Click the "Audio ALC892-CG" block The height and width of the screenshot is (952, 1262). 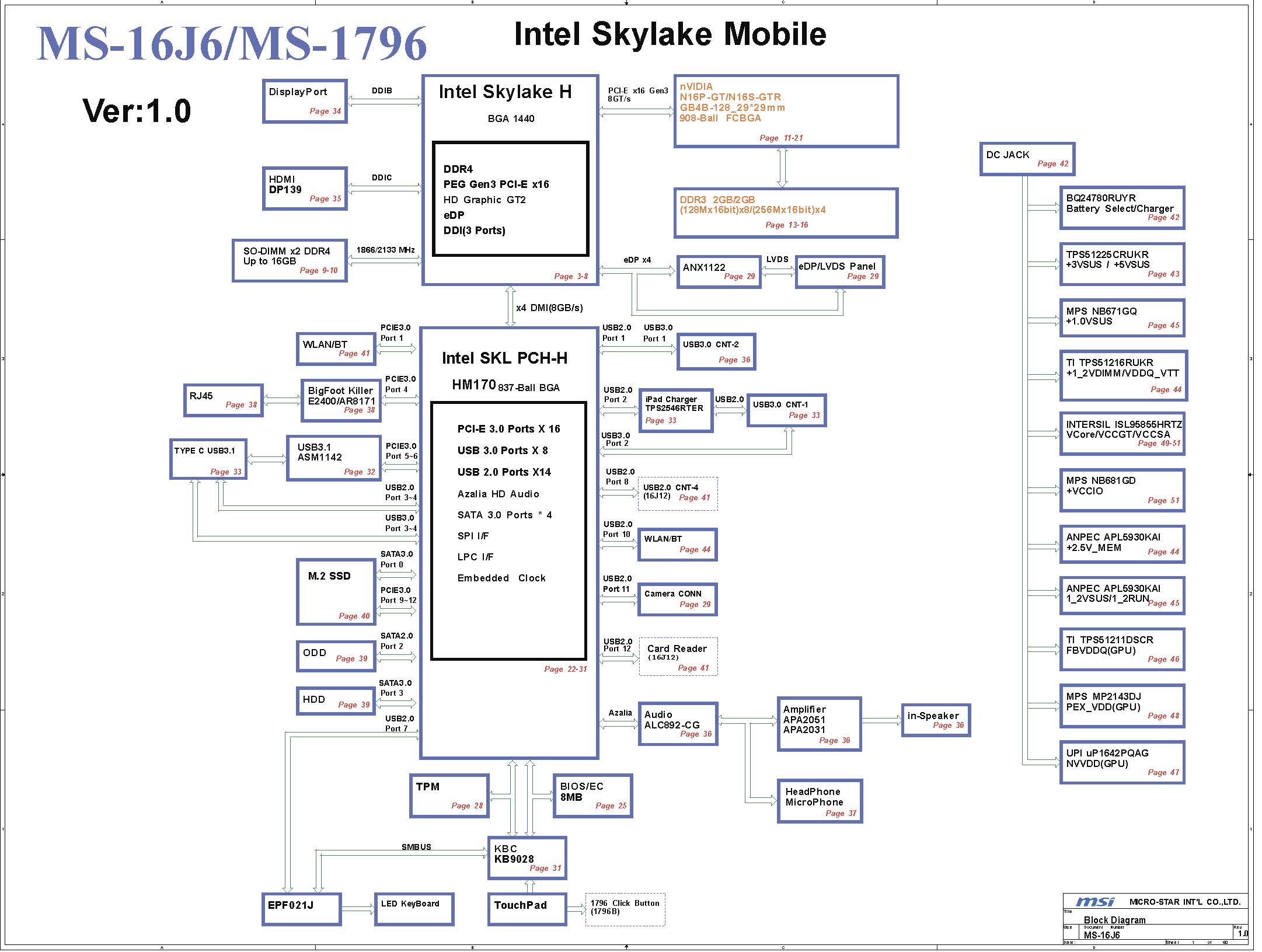678,724
